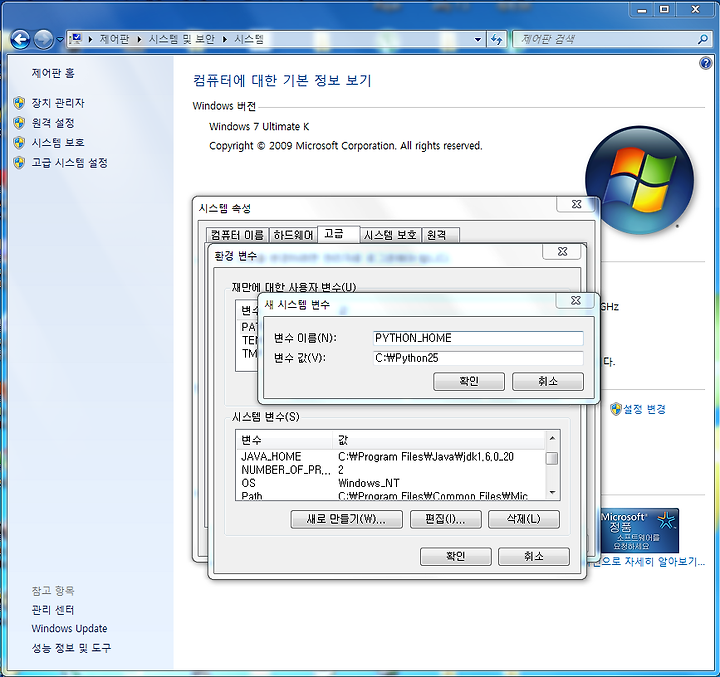Select the 시스템 breadcrumb
Image resolution: width=720 pixels, height=677 pixels.
pyautogui.click(x=249, y=39)
